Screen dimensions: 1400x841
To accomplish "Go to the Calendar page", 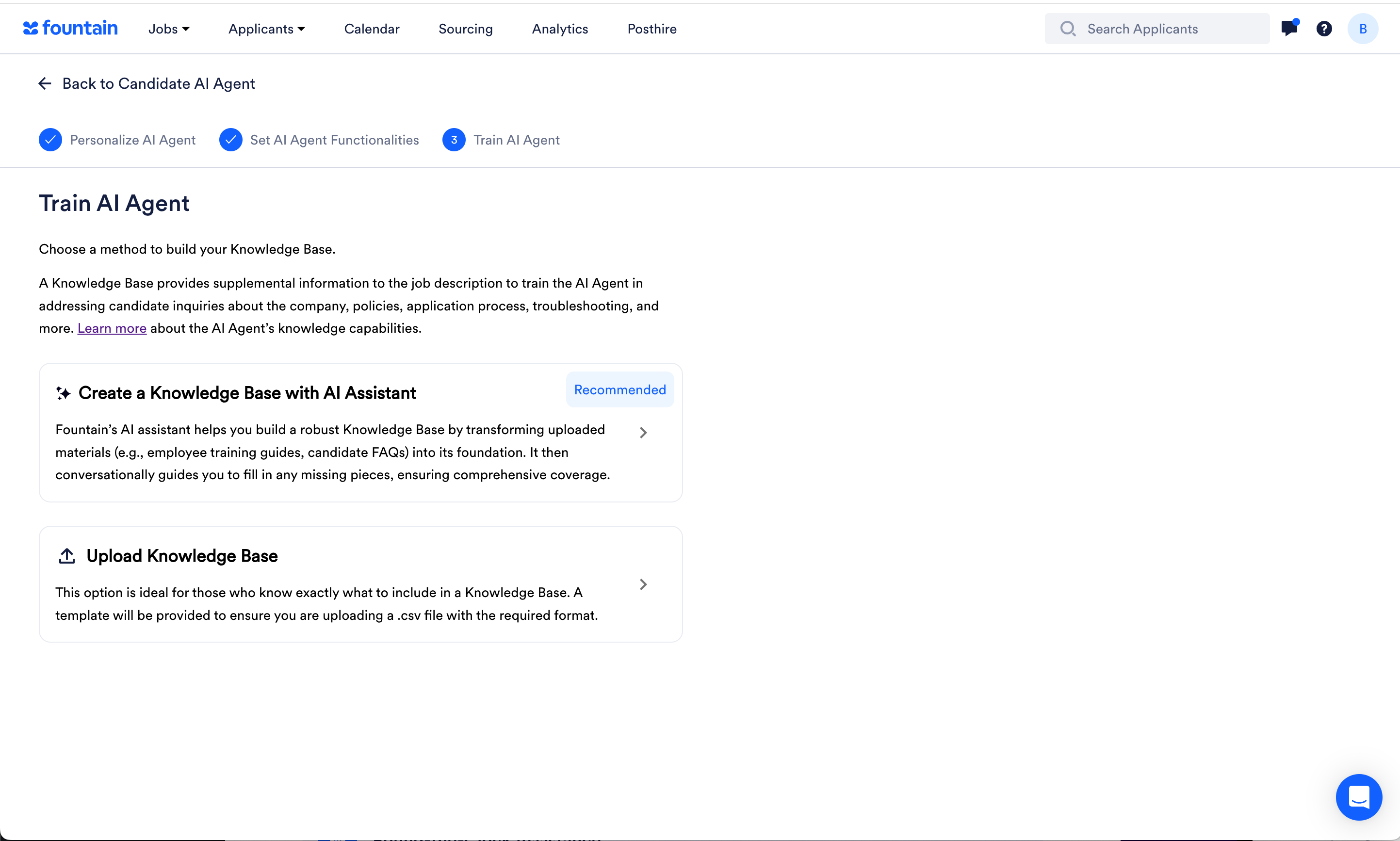I will pos(372,29).
